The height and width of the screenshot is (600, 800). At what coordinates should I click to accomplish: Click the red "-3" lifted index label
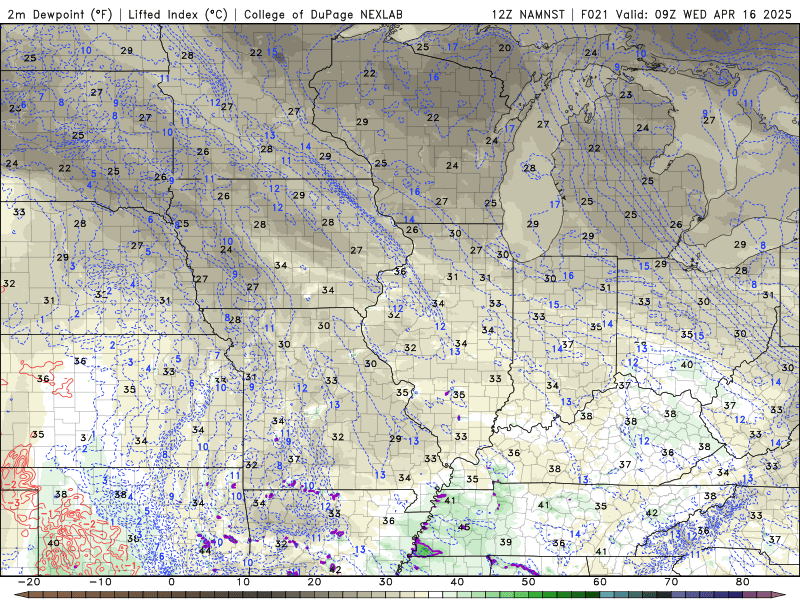click(15, 503)
